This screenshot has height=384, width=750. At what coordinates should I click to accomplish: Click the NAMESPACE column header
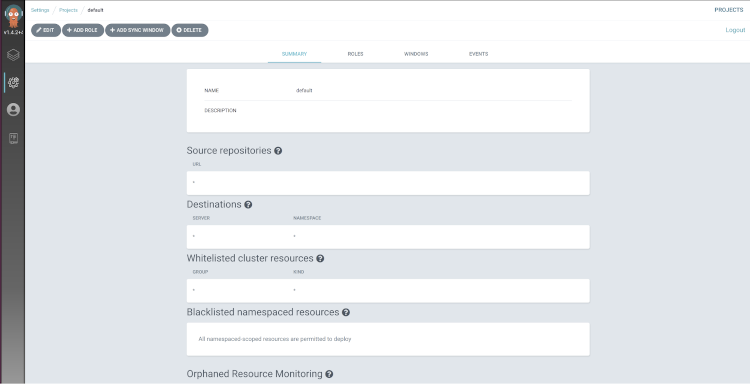coord(307,218)
